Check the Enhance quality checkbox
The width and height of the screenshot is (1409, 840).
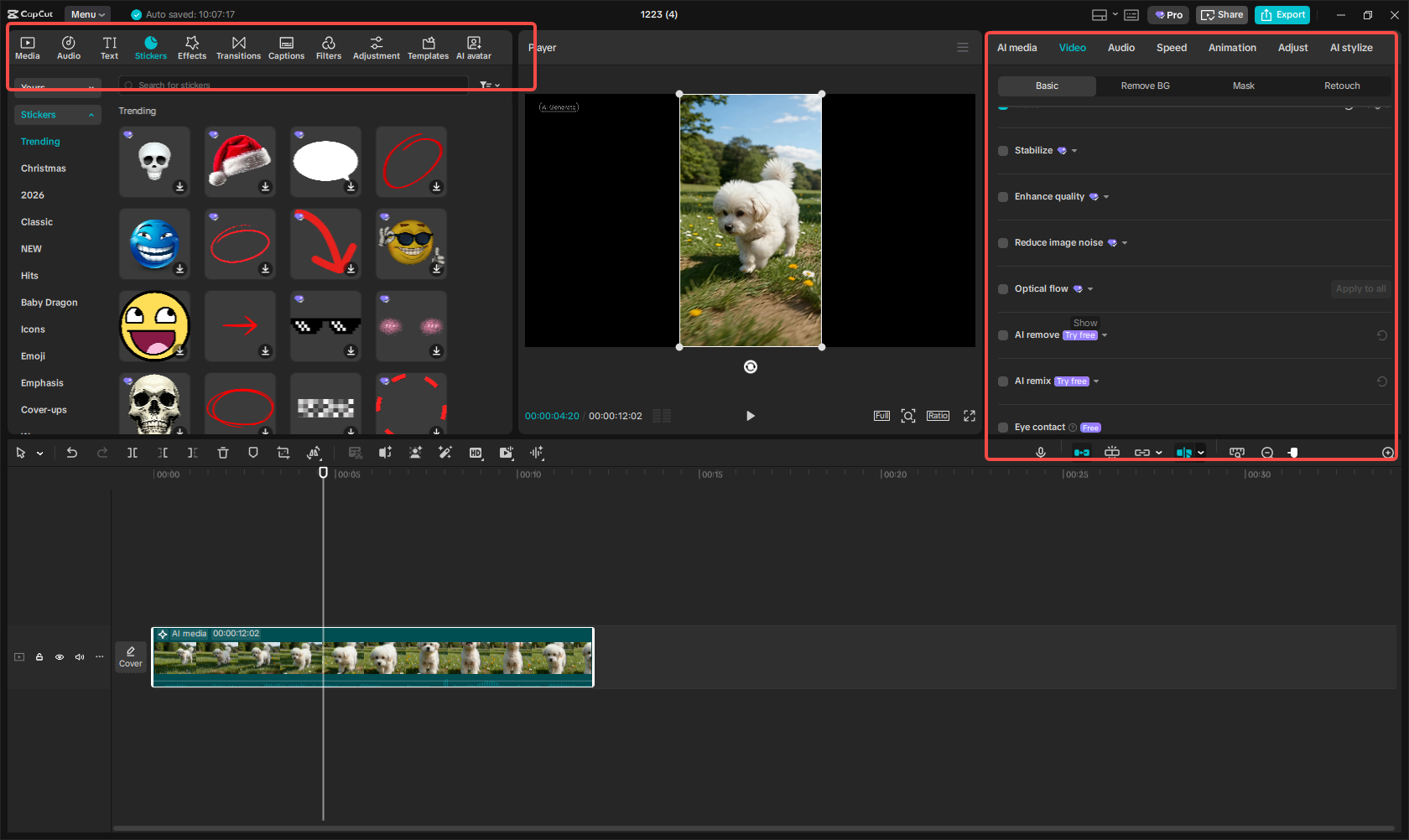1003,197
